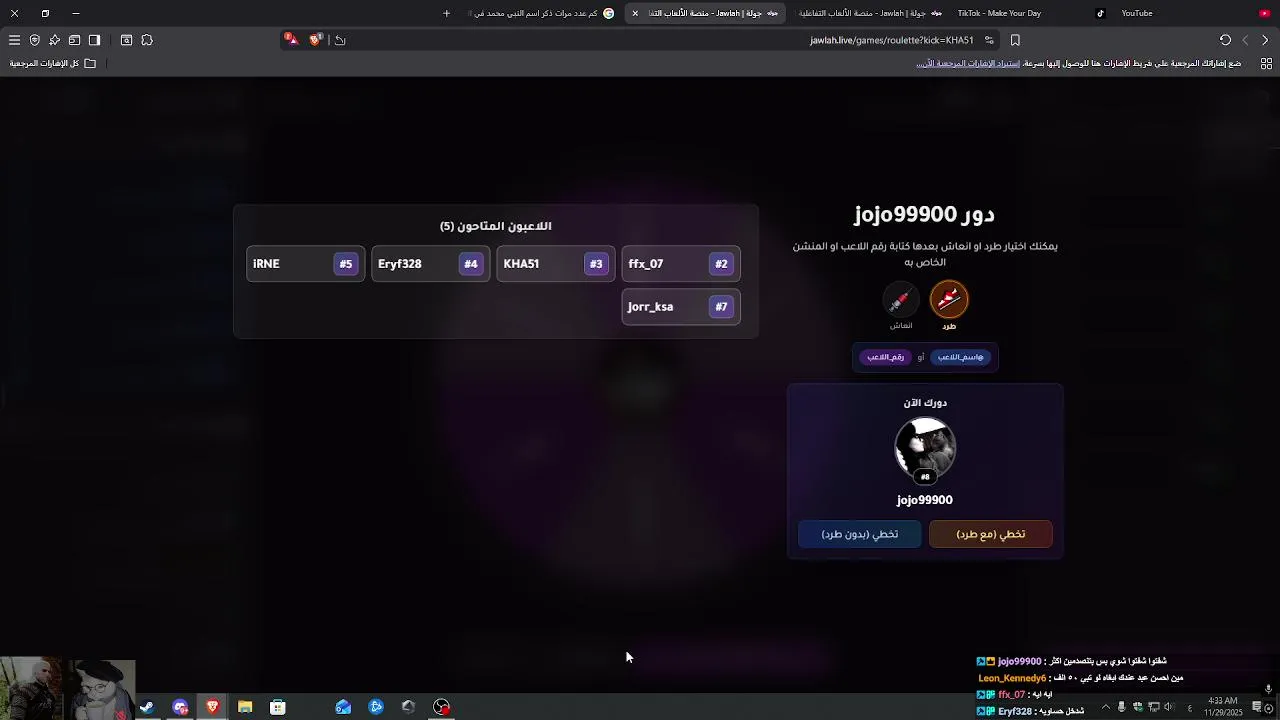Go forward with right chevron
Screen dimensions: 1280x720
(1265, 40)
